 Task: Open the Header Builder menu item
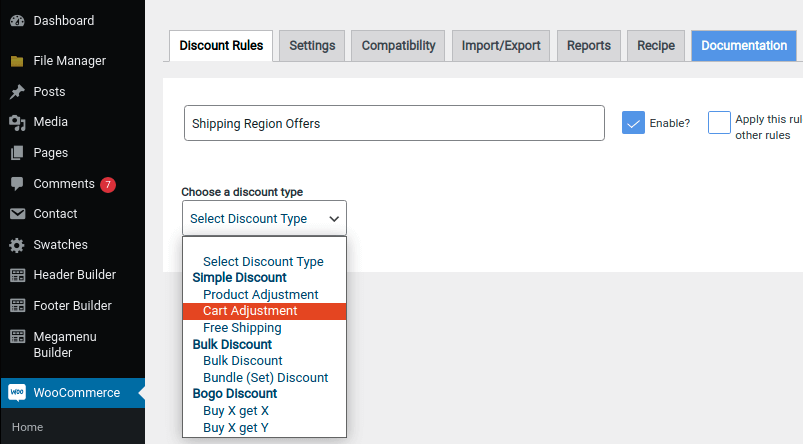tap(74, 275)
